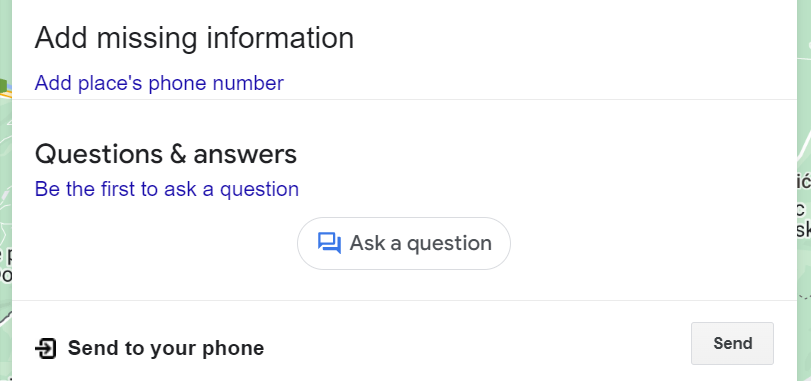
Task: Click the map strip on the left edge
Action: pos(6,190)
